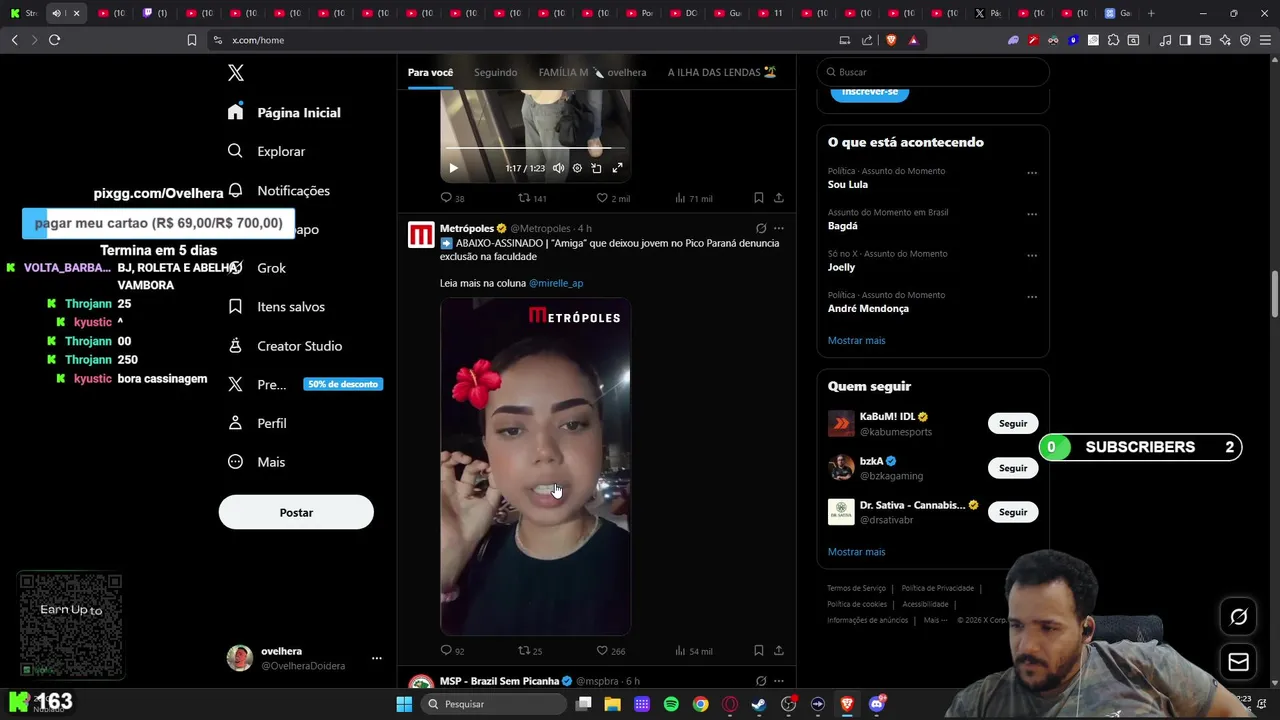
Task: Show more trends under O que está acontecendo
Action: coord(856,340)
